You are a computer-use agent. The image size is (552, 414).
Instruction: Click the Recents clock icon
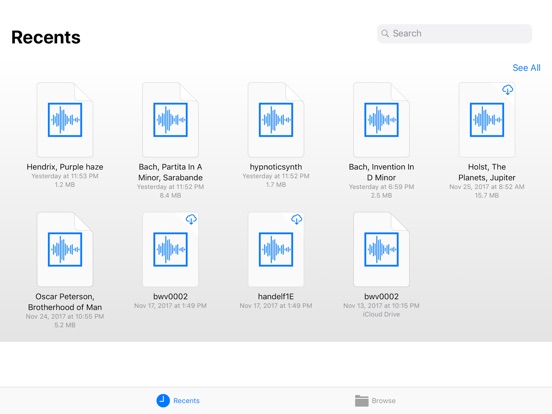163,401
